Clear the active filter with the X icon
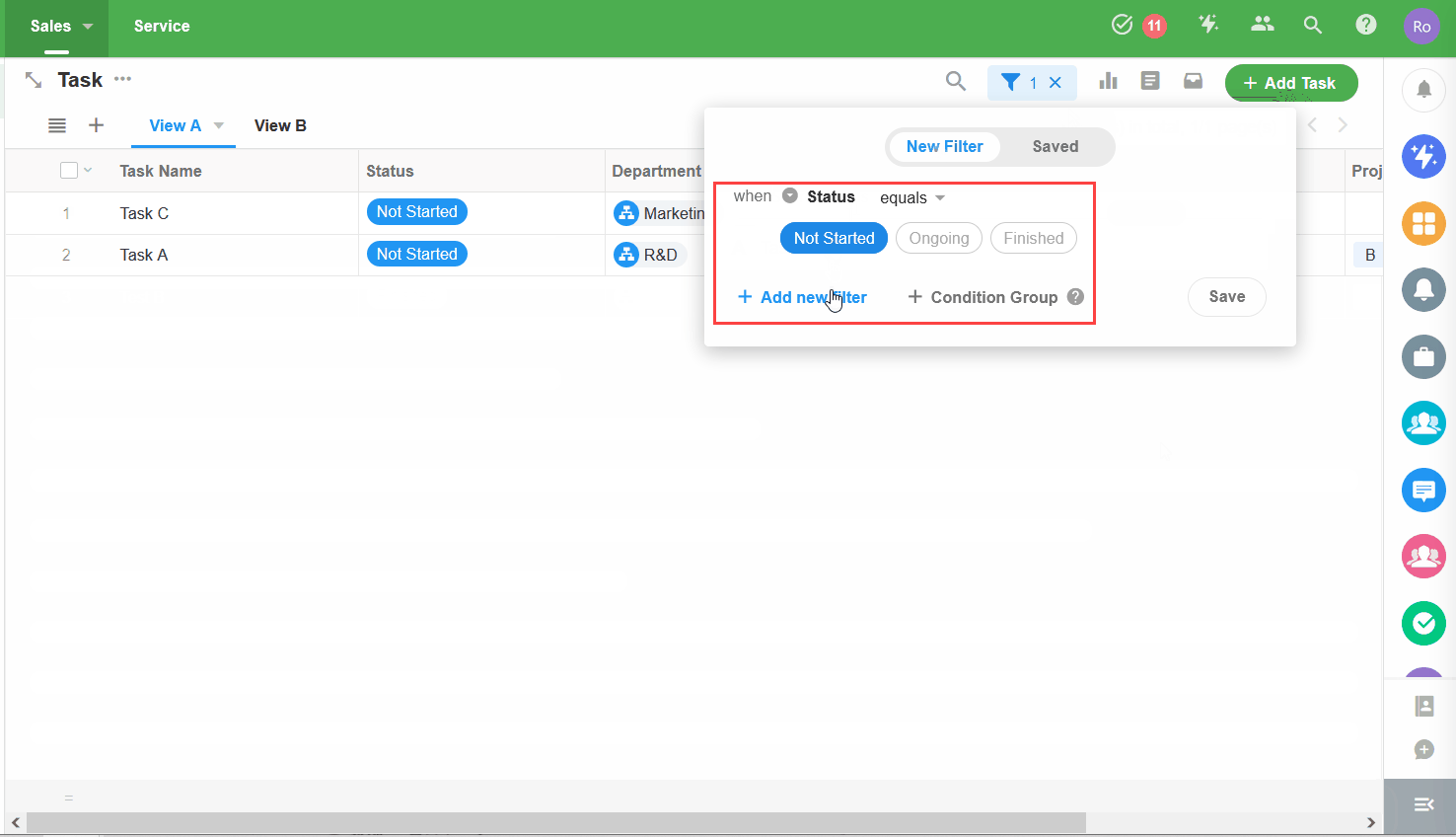The image size is (1456, 837). pos(1056,83)
